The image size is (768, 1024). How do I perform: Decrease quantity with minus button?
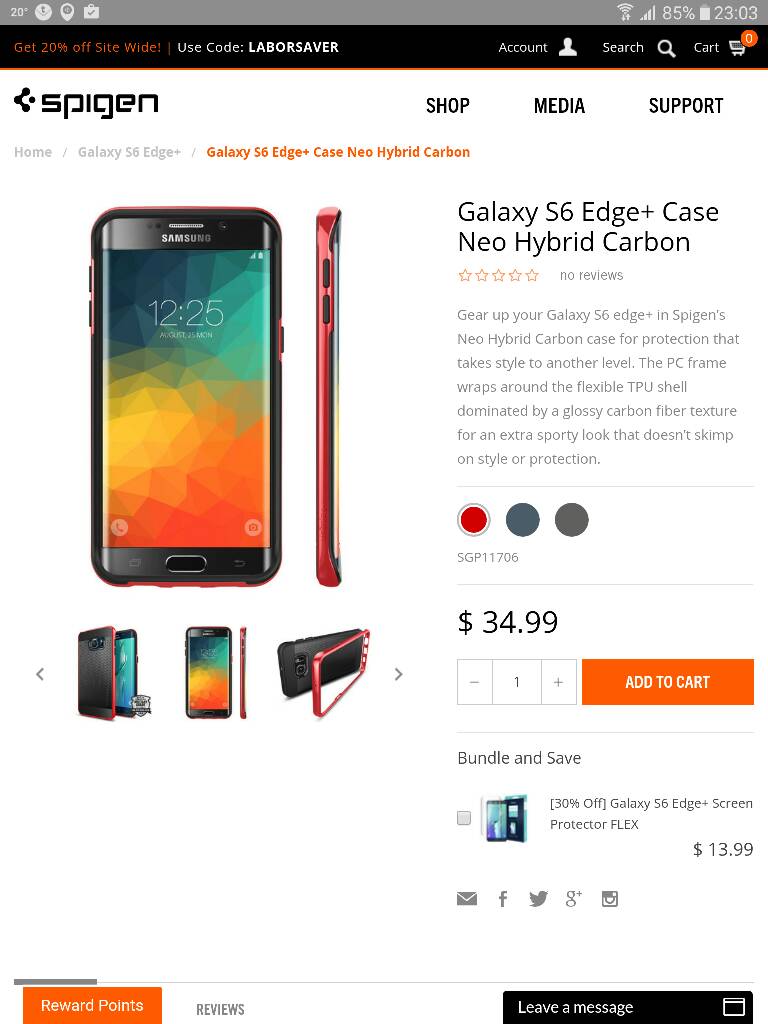point(475,682)
